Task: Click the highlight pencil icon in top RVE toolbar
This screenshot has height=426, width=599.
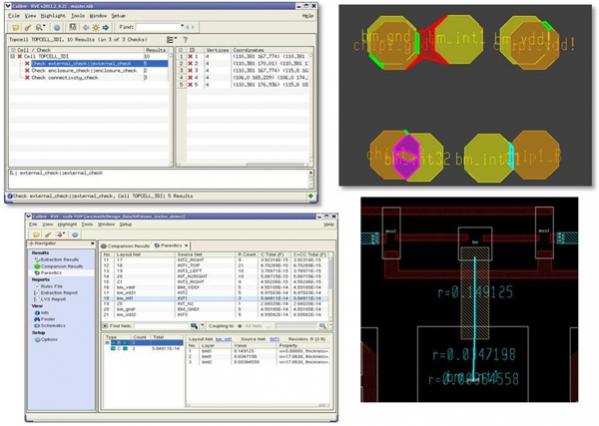Action: coord(28,28)
